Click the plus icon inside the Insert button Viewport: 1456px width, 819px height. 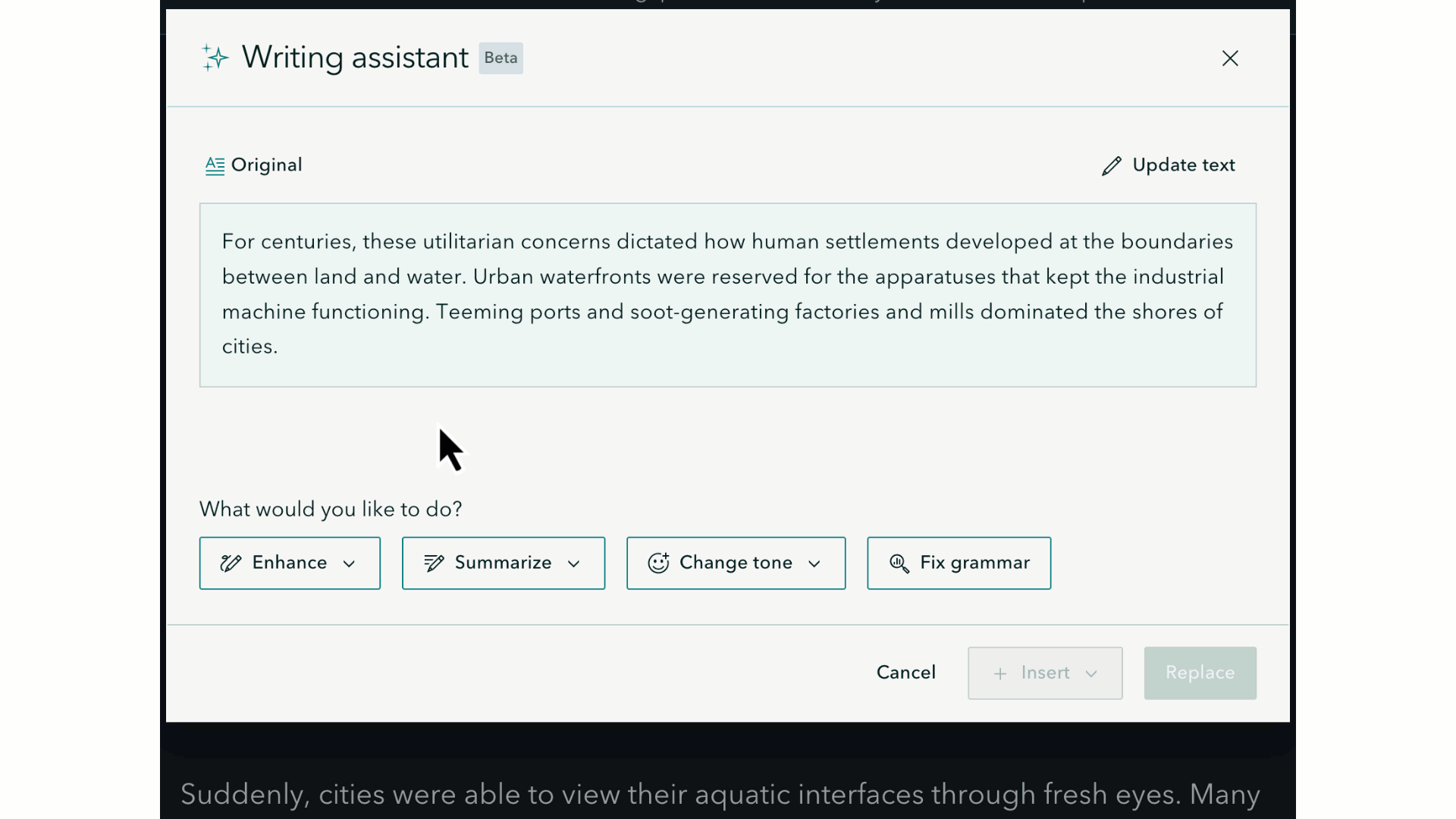999,673
